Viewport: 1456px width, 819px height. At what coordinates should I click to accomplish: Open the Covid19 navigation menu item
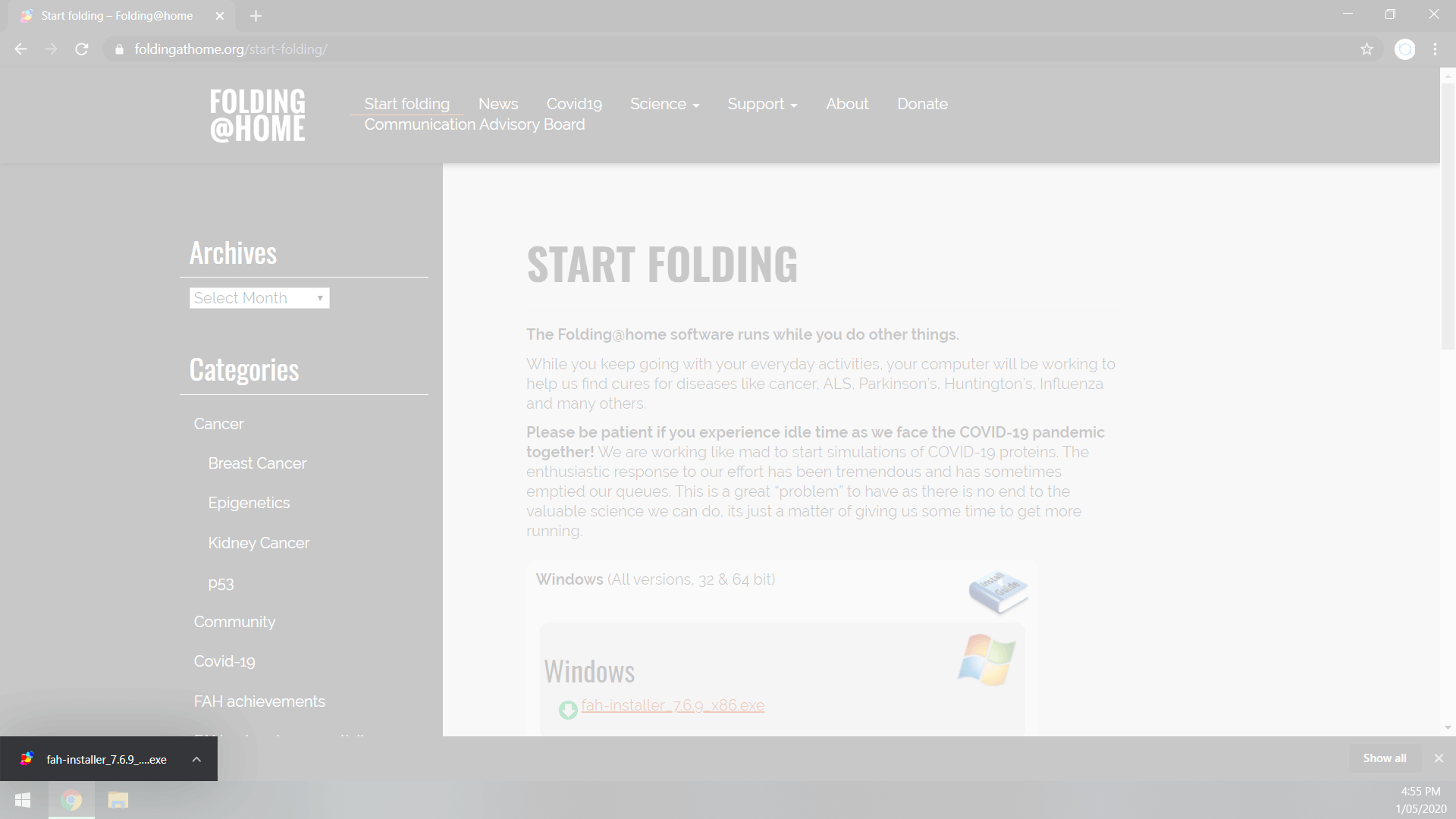coord(573,103)
